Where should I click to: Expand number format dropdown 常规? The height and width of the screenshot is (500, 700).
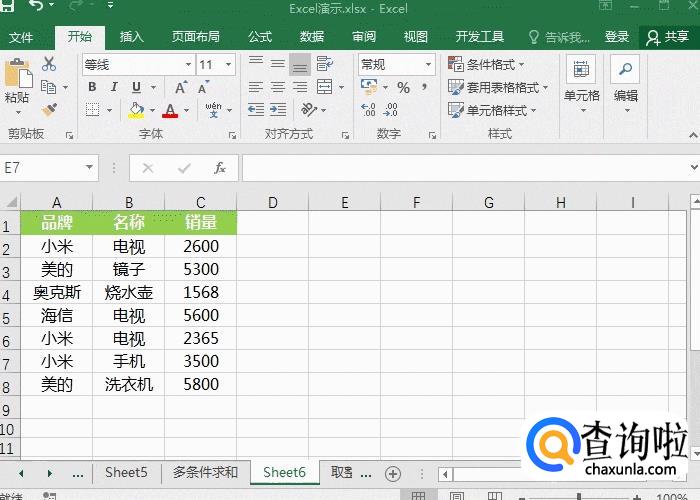pos(428,65)
